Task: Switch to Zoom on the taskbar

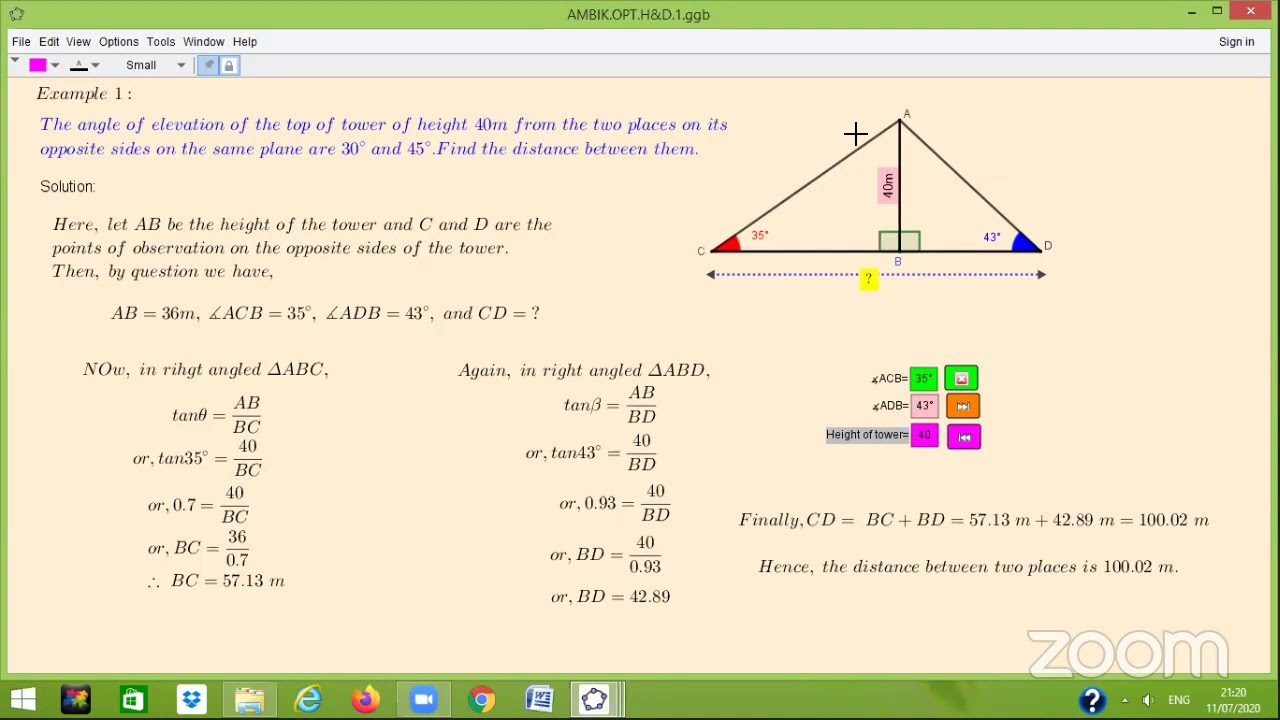Action: click(x=424, y=699)
